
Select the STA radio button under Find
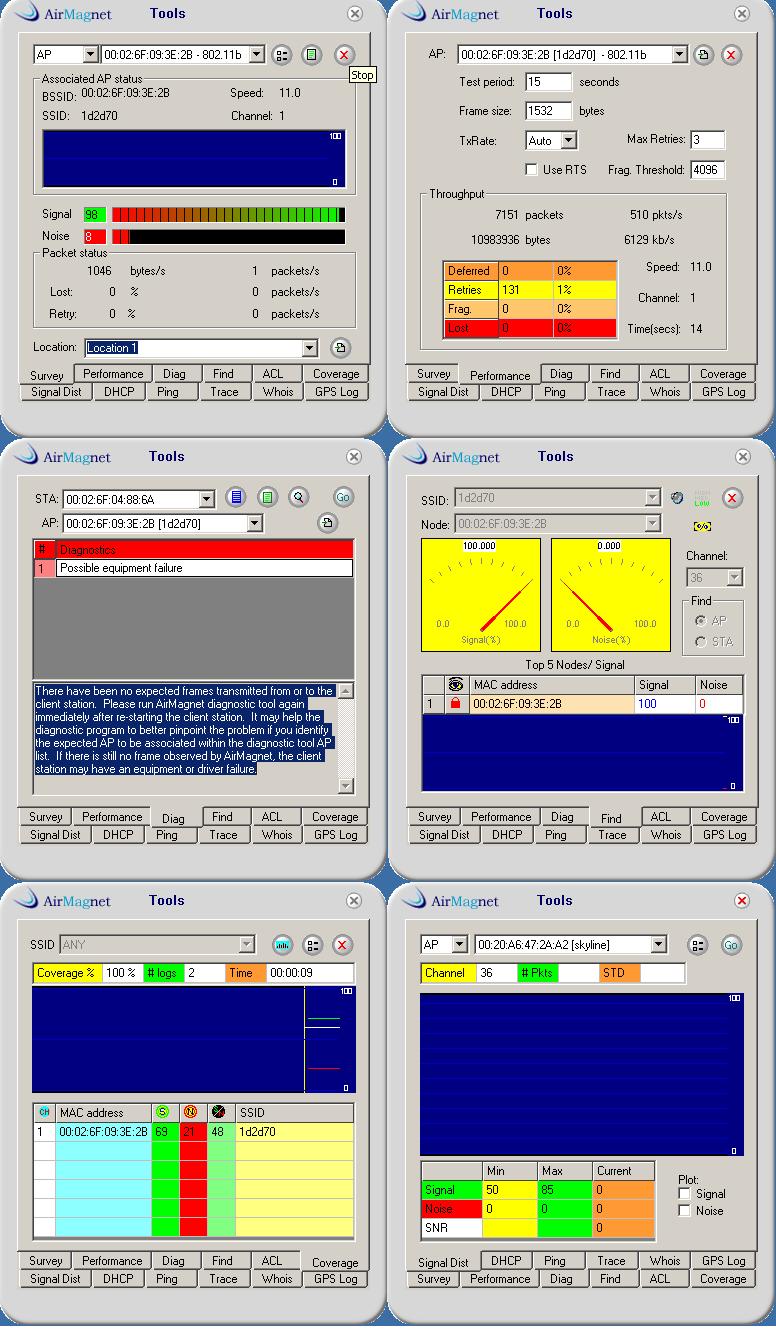(700, 642)
